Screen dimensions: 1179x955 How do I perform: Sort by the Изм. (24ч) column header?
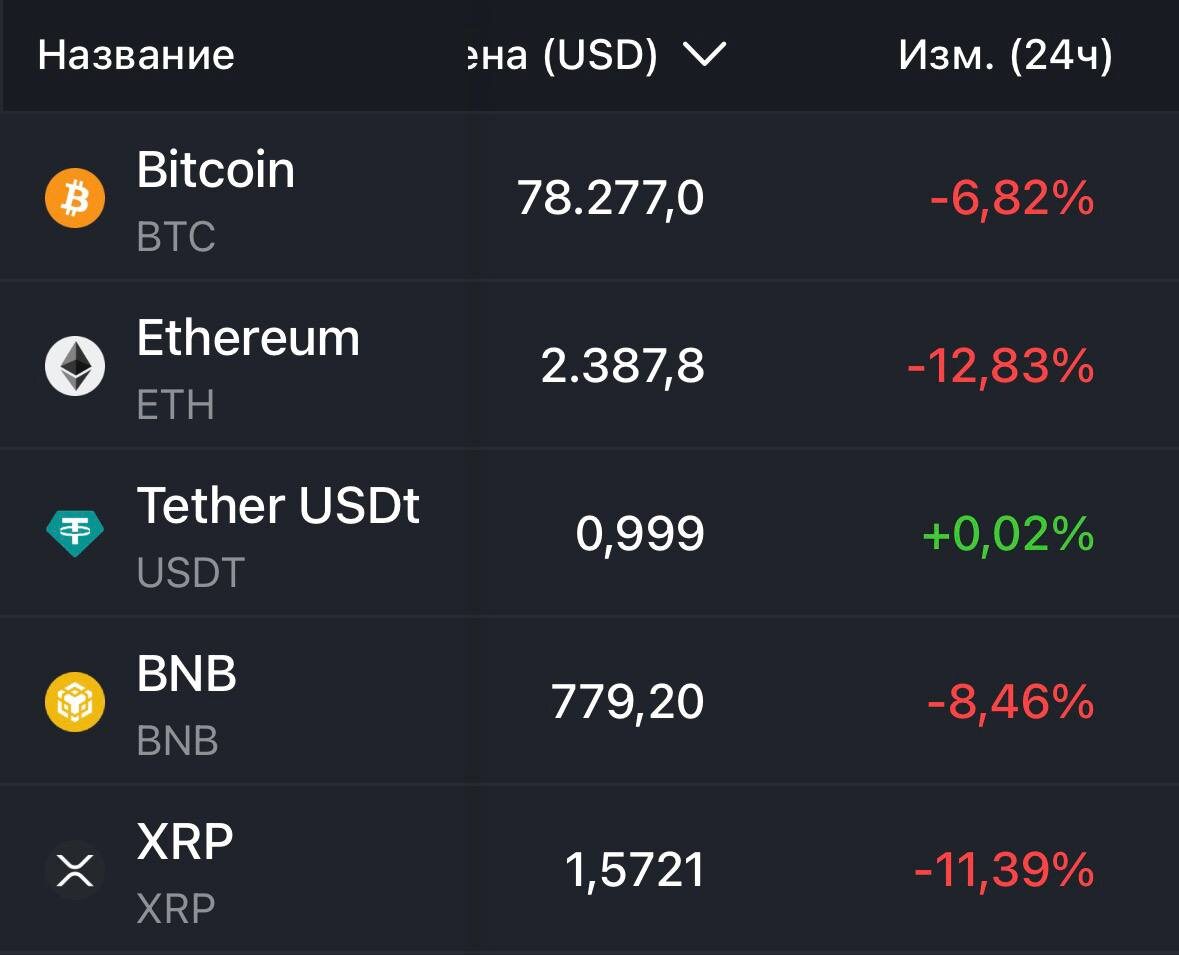pyautogui.click(x=1005, y=56)
